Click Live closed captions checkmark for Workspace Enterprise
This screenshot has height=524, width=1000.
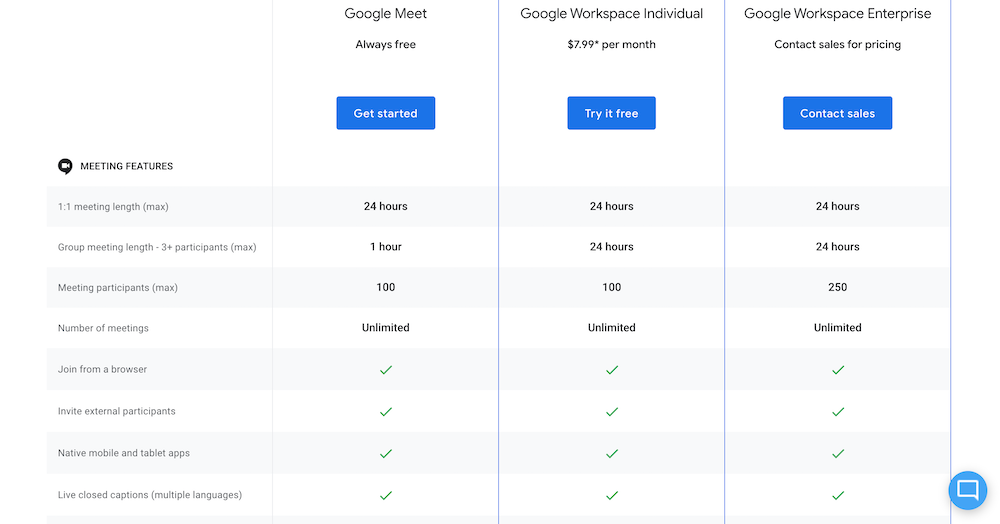(838, 495)
